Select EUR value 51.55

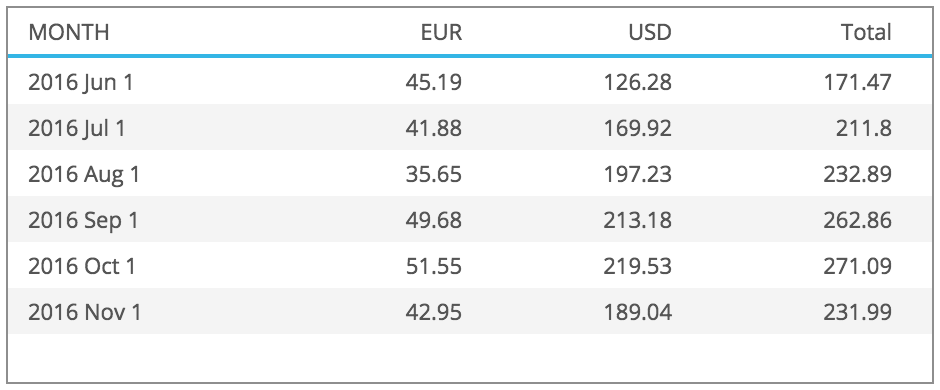pos(434,266)
